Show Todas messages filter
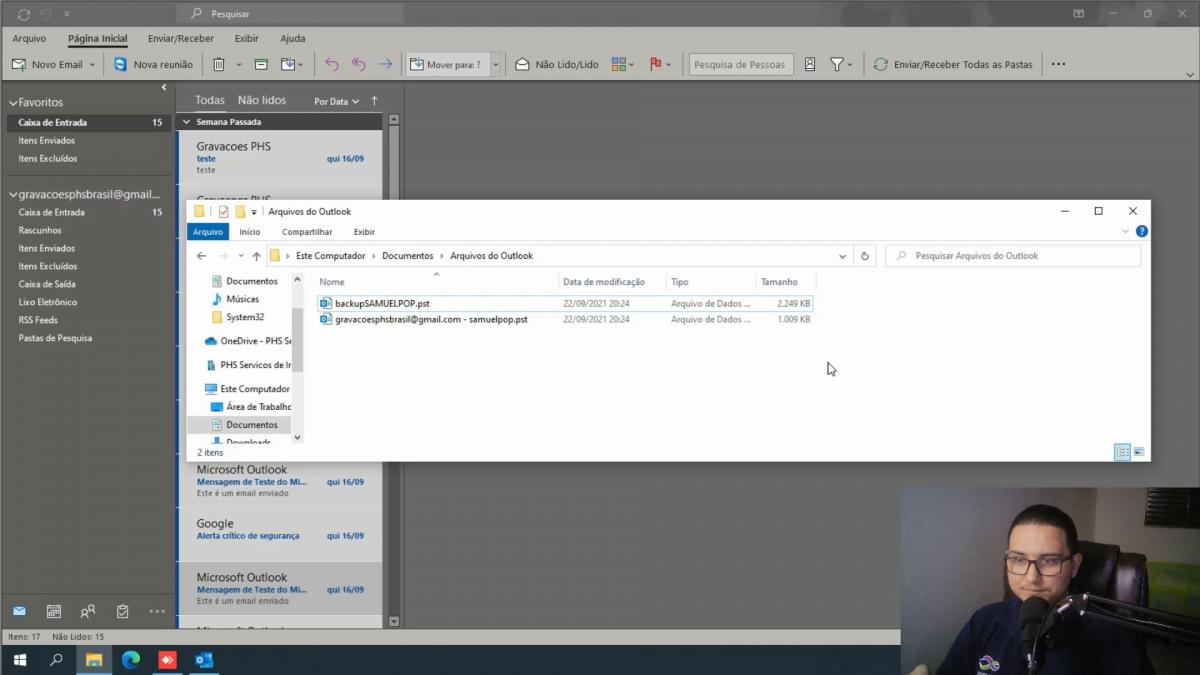The width and height of the screenshot is (1200, 675). point(210,100)
